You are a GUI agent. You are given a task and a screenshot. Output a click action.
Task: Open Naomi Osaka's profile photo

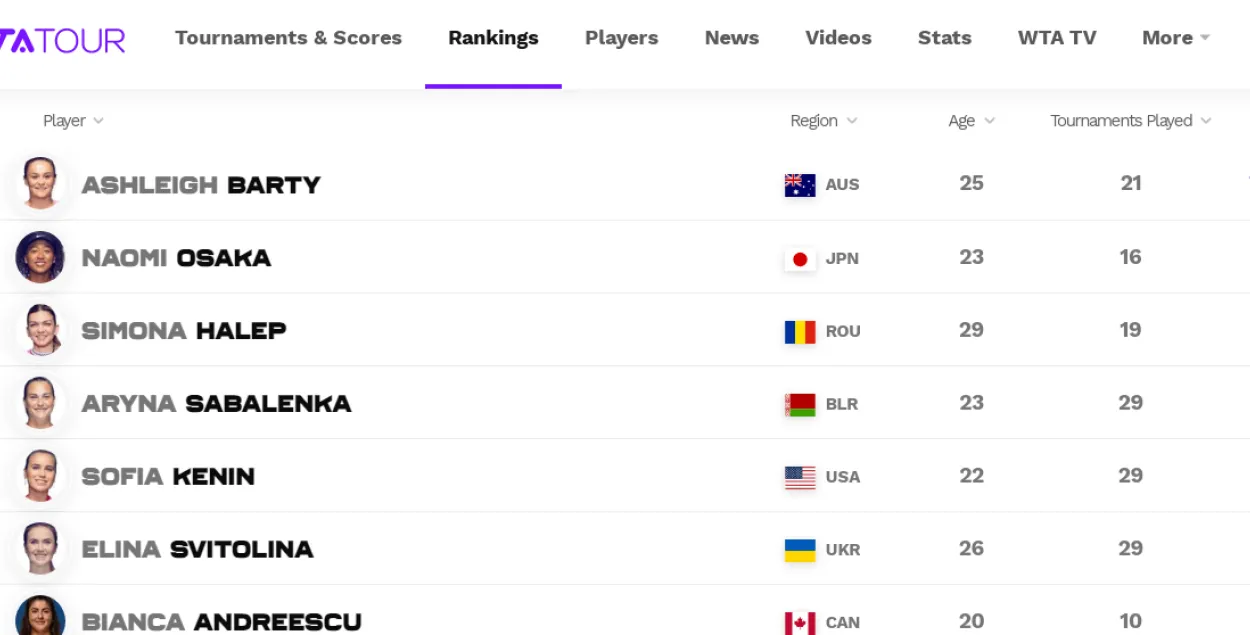(x=40, y=257)
